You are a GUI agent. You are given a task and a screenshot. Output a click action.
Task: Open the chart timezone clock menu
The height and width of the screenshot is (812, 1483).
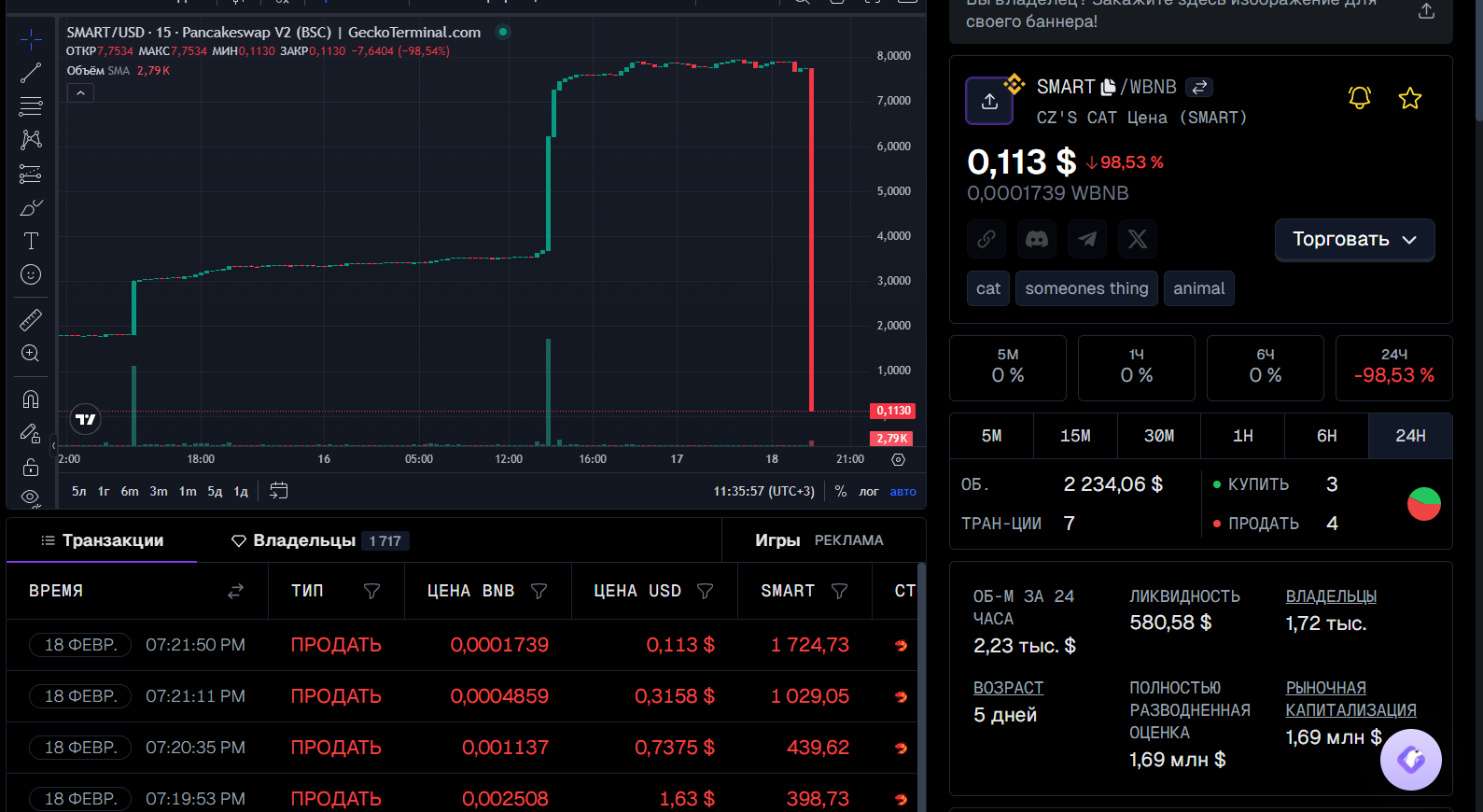click(x=763, y=491)
